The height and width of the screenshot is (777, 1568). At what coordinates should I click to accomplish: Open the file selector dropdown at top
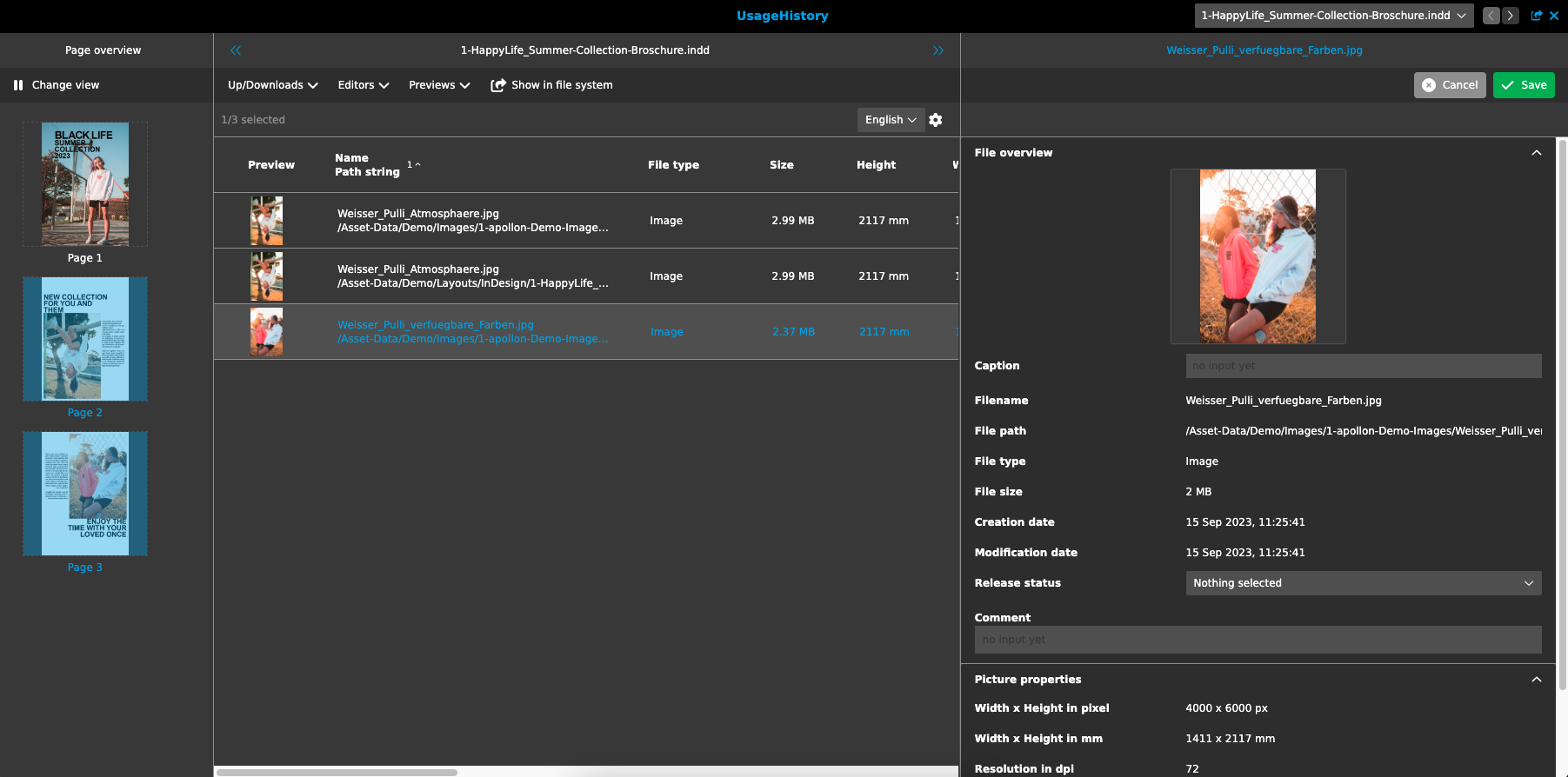pos(1333,16)
